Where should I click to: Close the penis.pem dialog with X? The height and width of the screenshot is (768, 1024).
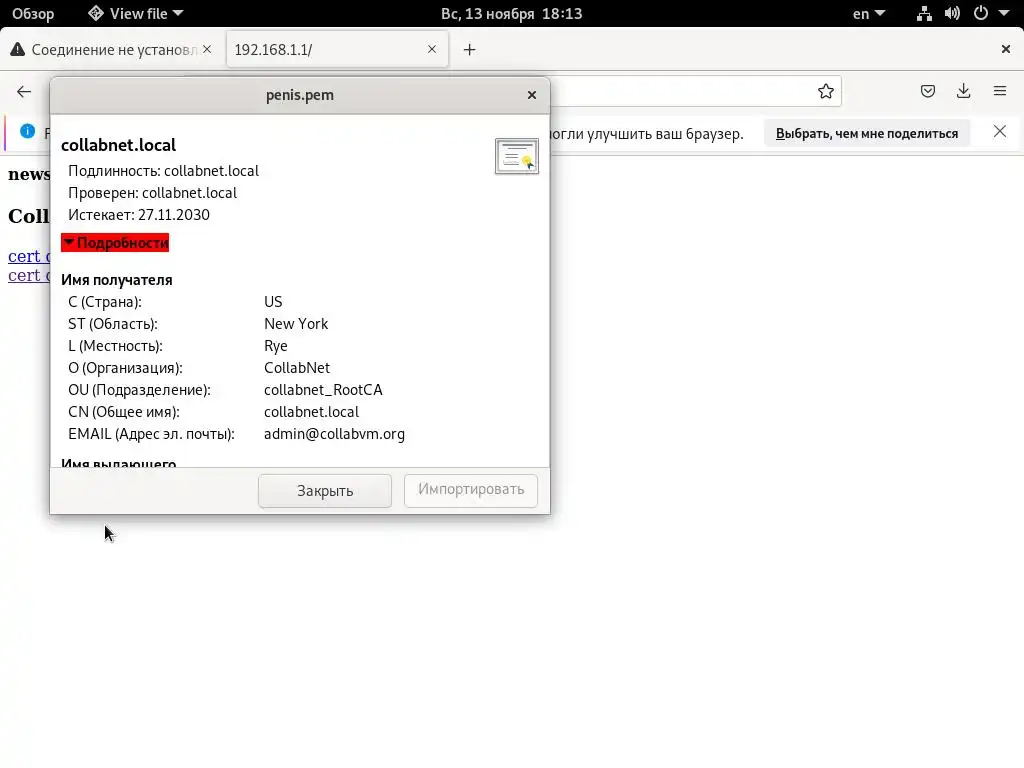[x=532, y=95]
